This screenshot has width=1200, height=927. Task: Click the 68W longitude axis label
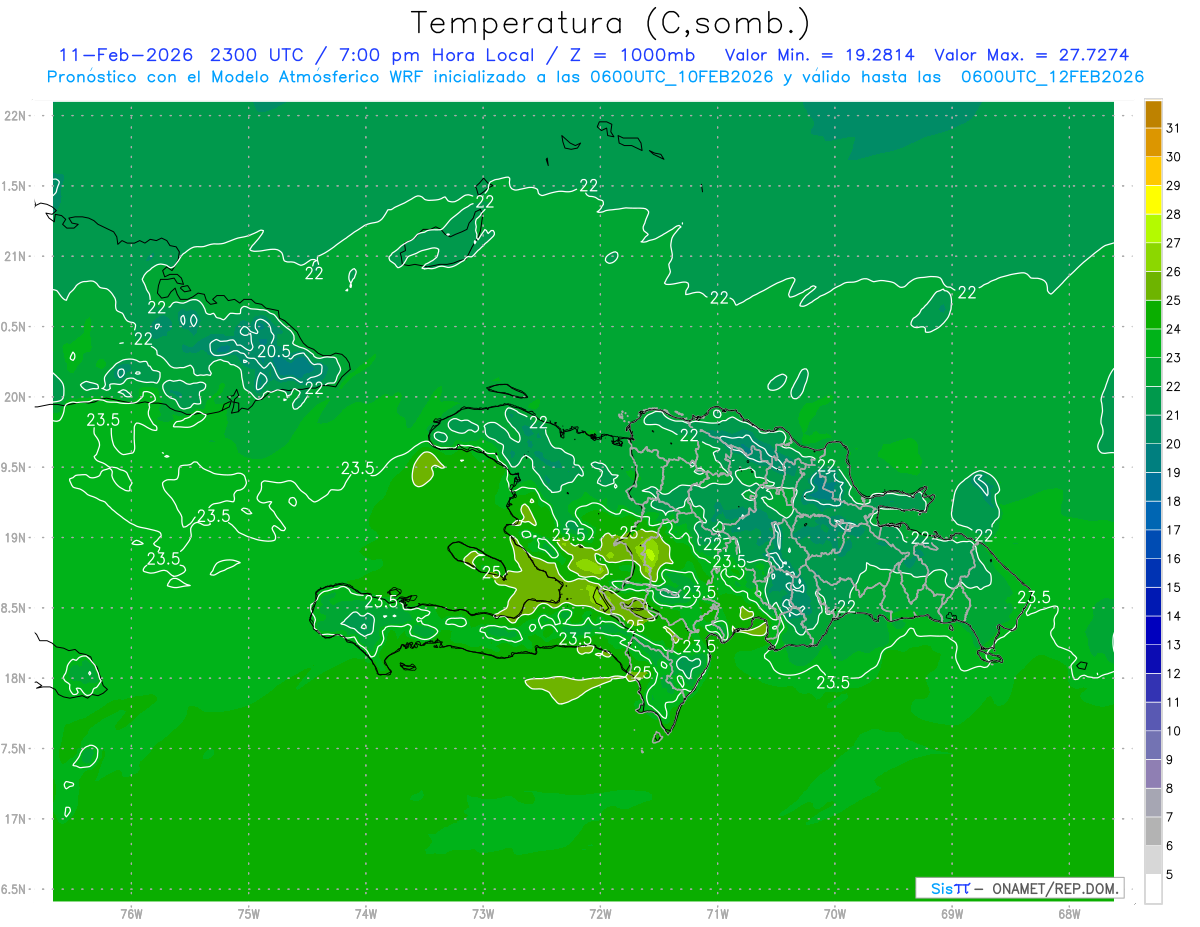click(1068, 913)
